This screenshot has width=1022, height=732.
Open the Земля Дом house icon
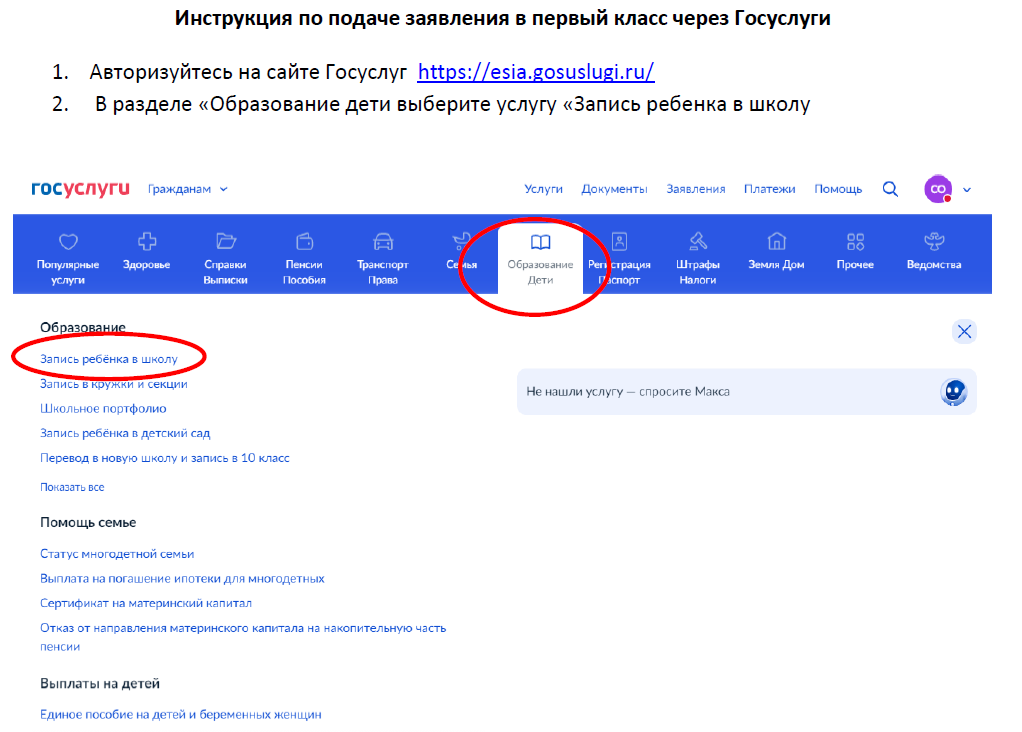(776, 242)
